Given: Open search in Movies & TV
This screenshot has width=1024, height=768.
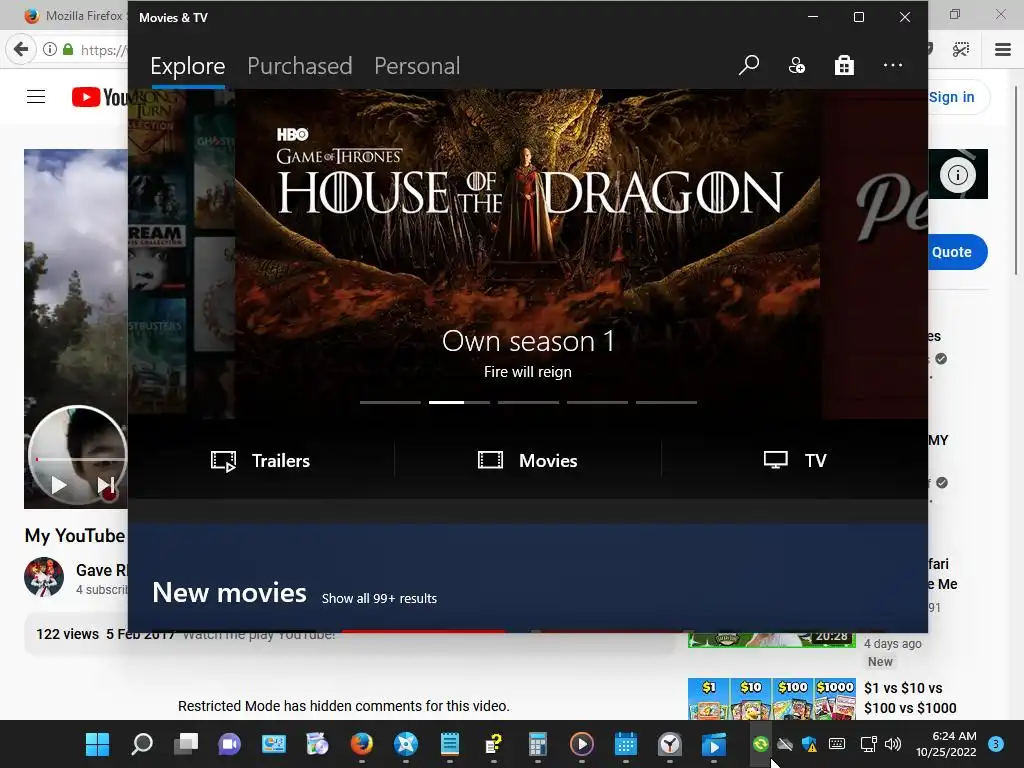Looking at the screenshot, I should (748, 65).
